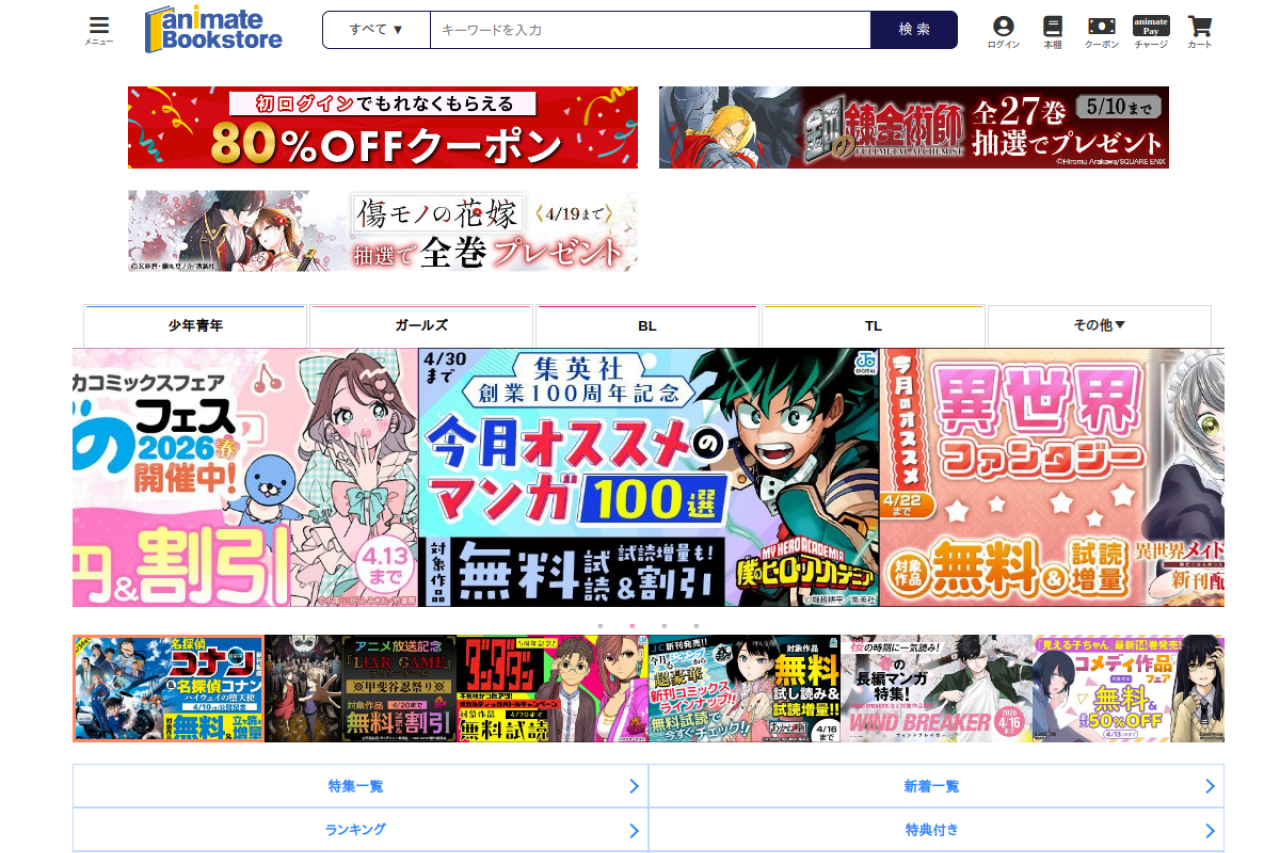The image size is (1280, 853).
Task: Open the animate Pay チャージ icon
Action: [1151, 31]
